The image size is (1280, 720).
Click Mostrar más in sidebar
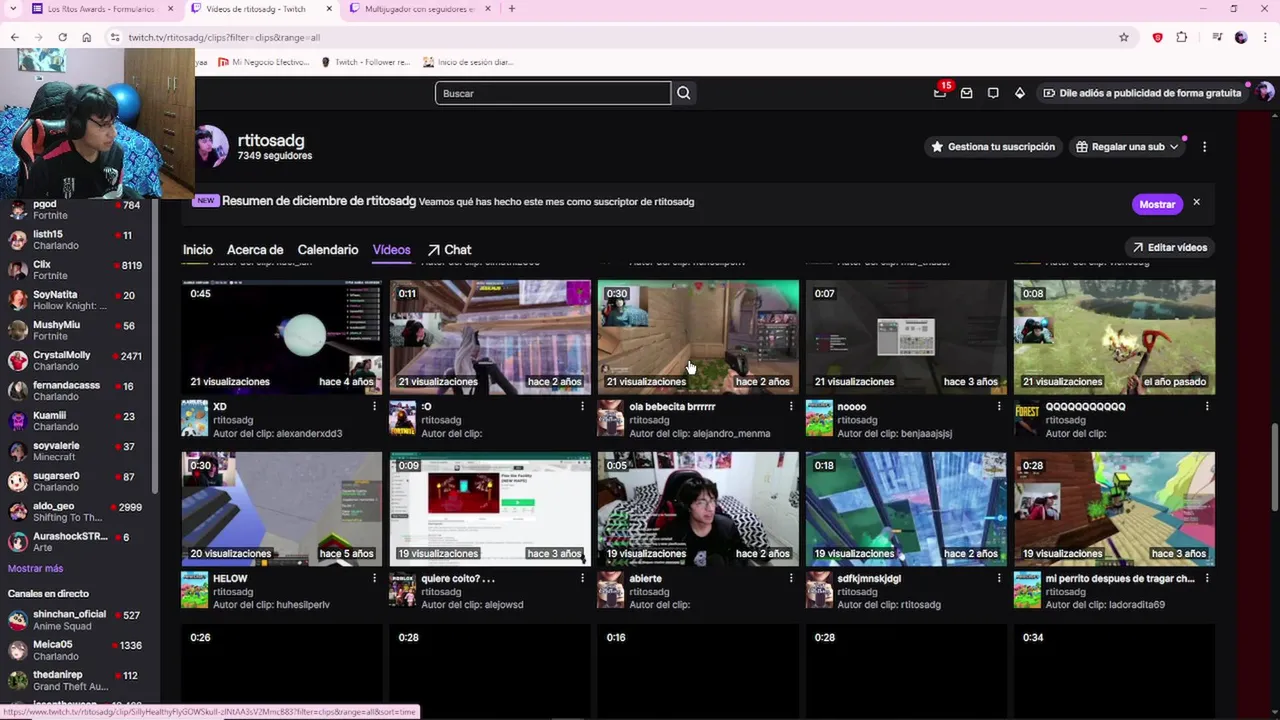click(x=35, y=568)
